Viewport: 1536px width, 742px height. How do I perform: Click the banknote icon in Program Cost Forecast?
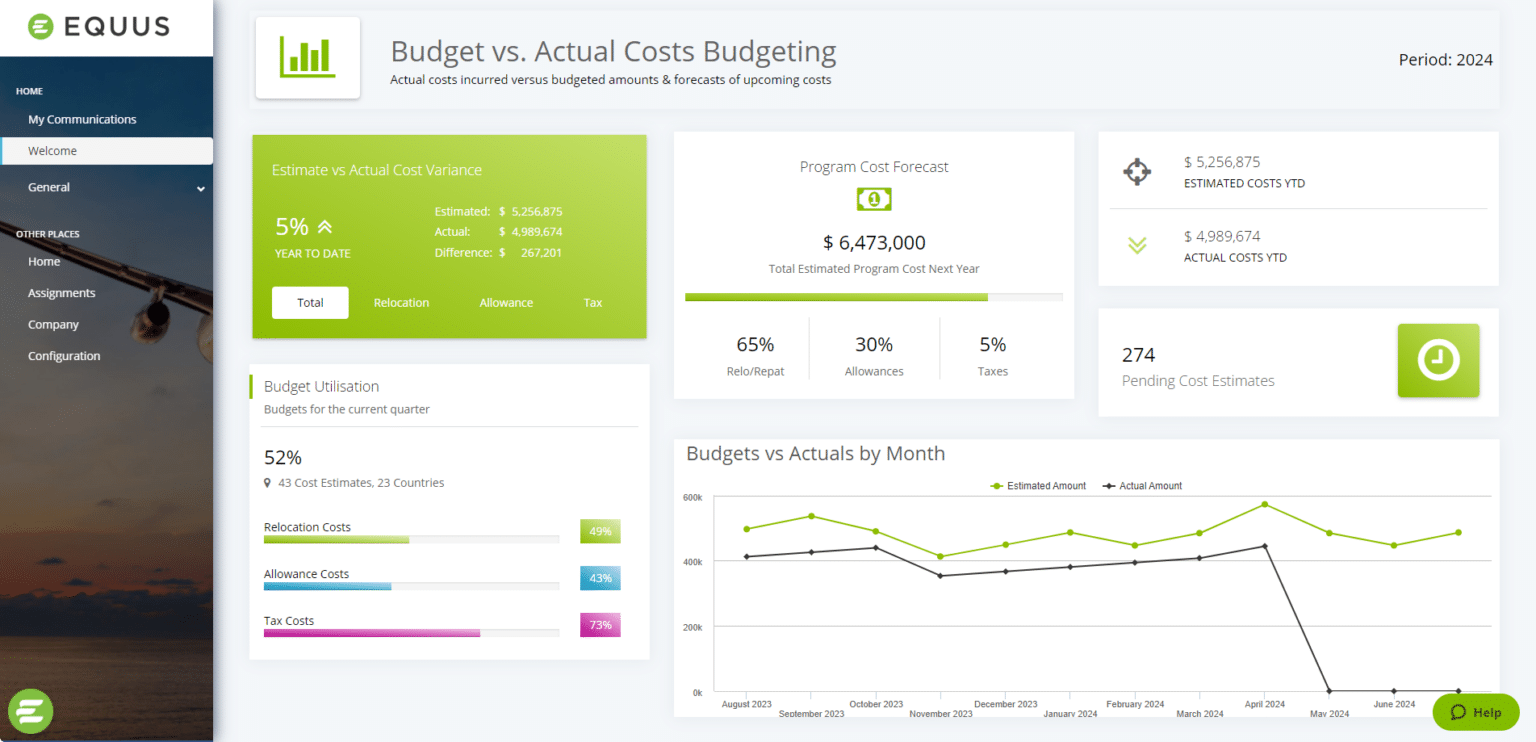873,198
